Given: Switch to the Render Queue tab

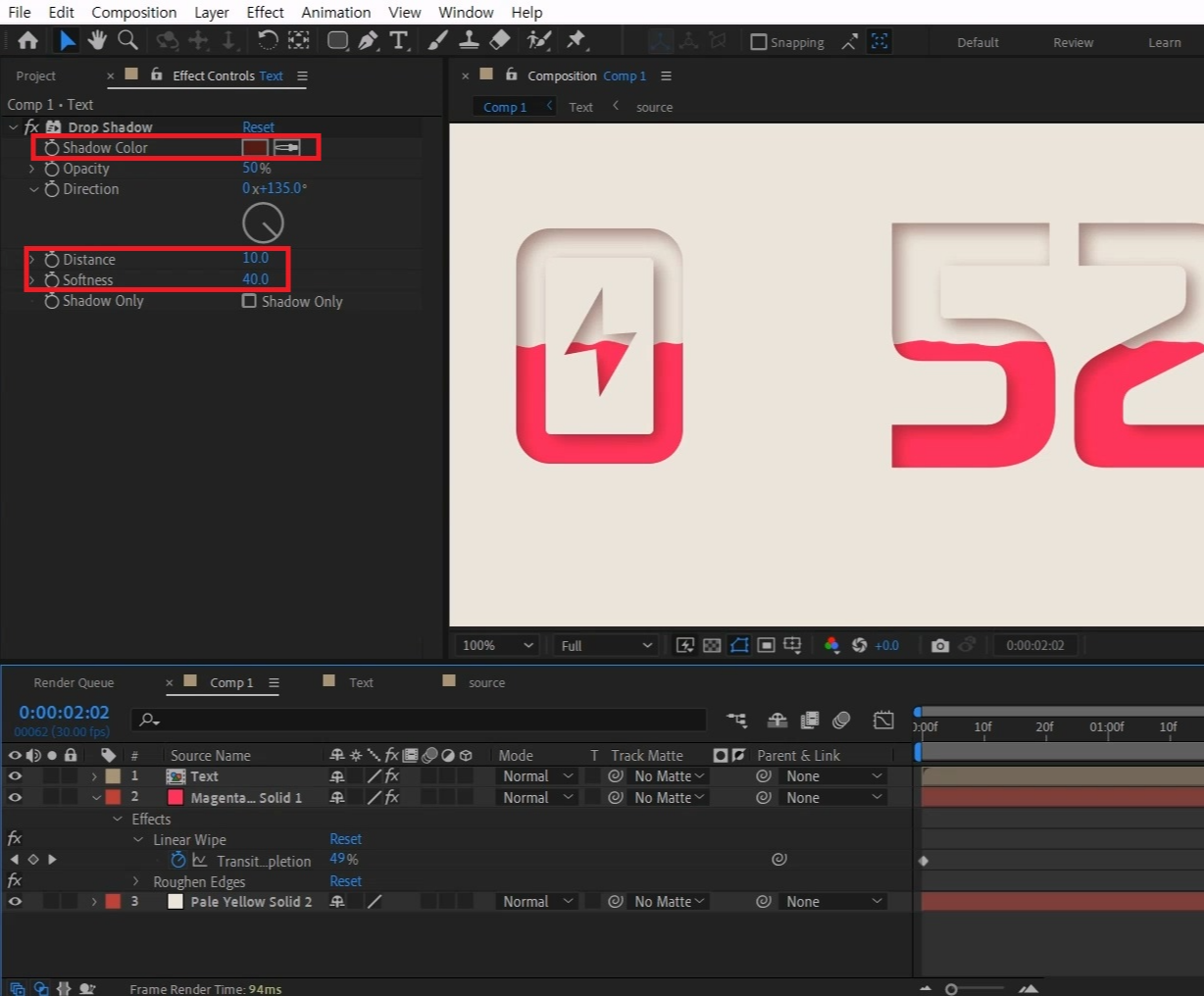Looking at the screenshot, I should point(74,682).
